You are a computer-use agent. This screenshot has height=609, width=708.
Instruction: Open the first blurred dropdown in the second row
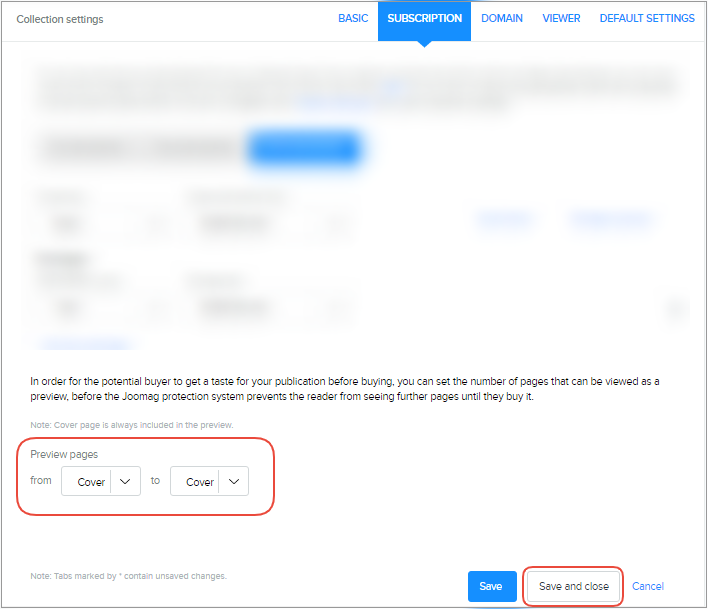[98, 309]
